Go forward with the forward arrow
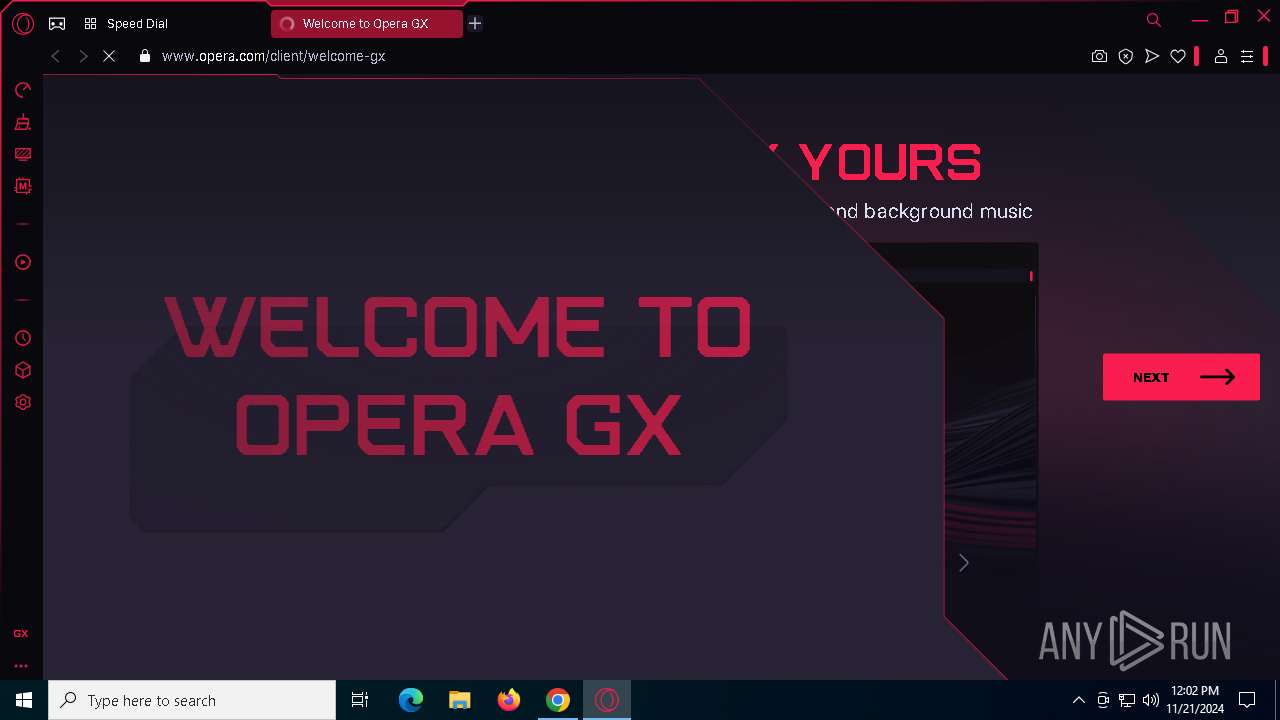 pyautogui.click(x=83, y=57)
